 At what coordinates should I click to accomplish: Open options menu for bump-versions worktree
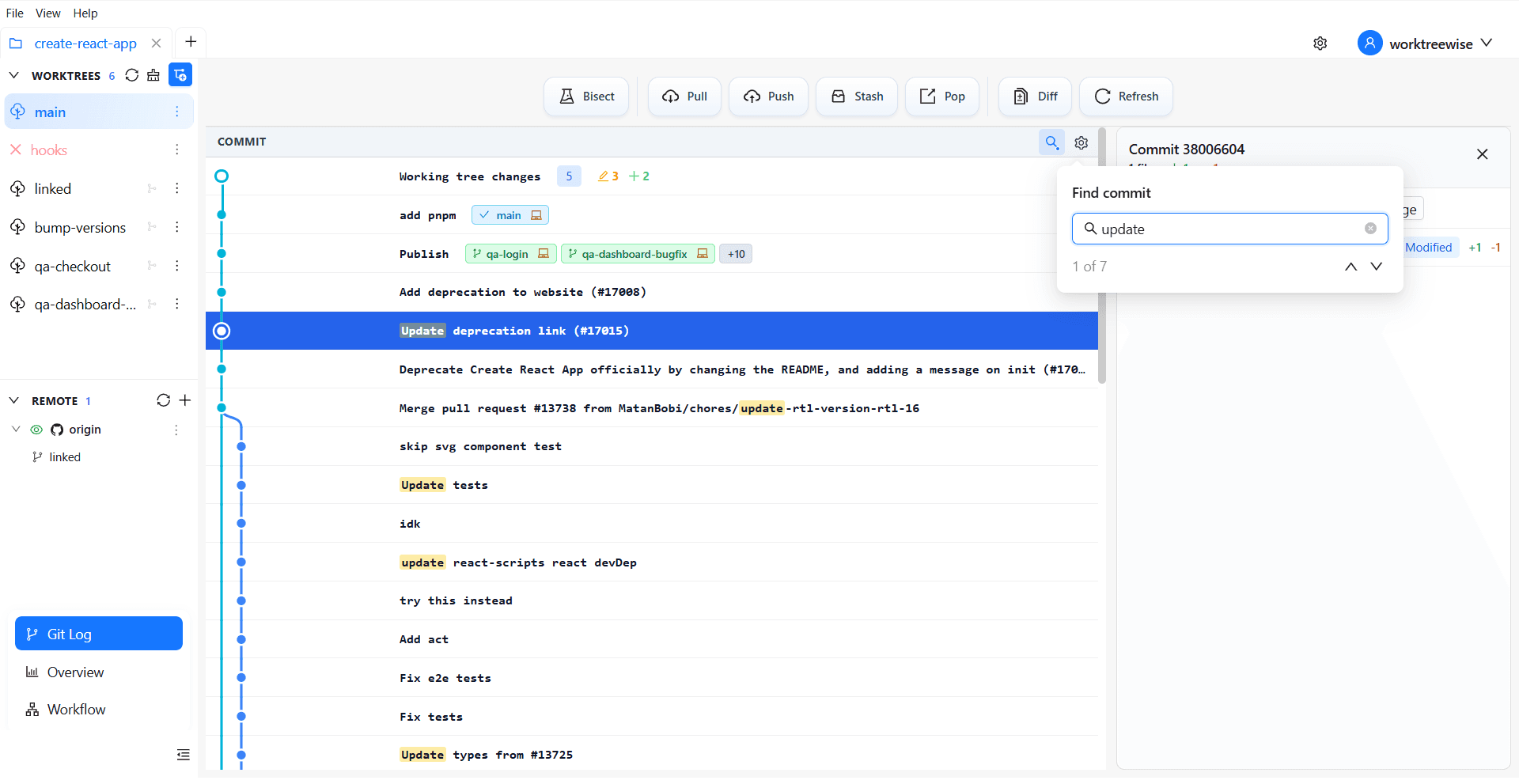pyautogui.click(x=177, y=227)
